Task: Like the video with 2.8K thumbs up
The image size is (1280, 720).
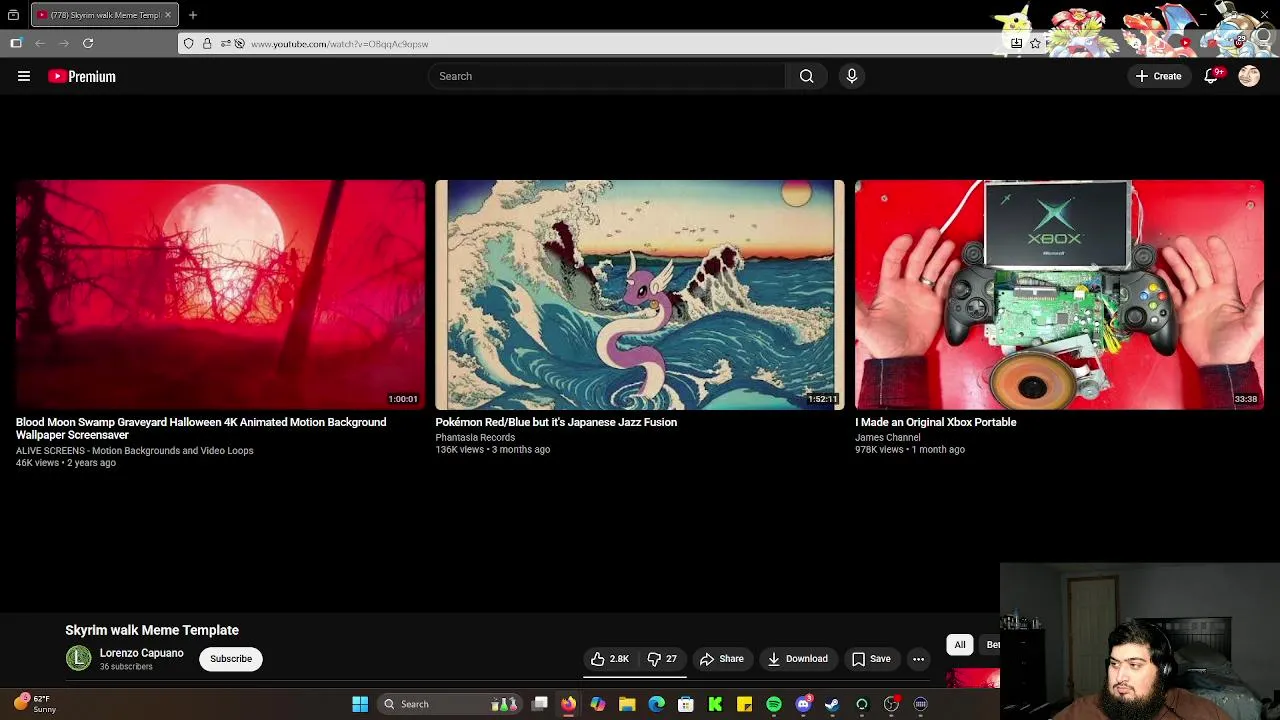Action: [610, 659]
